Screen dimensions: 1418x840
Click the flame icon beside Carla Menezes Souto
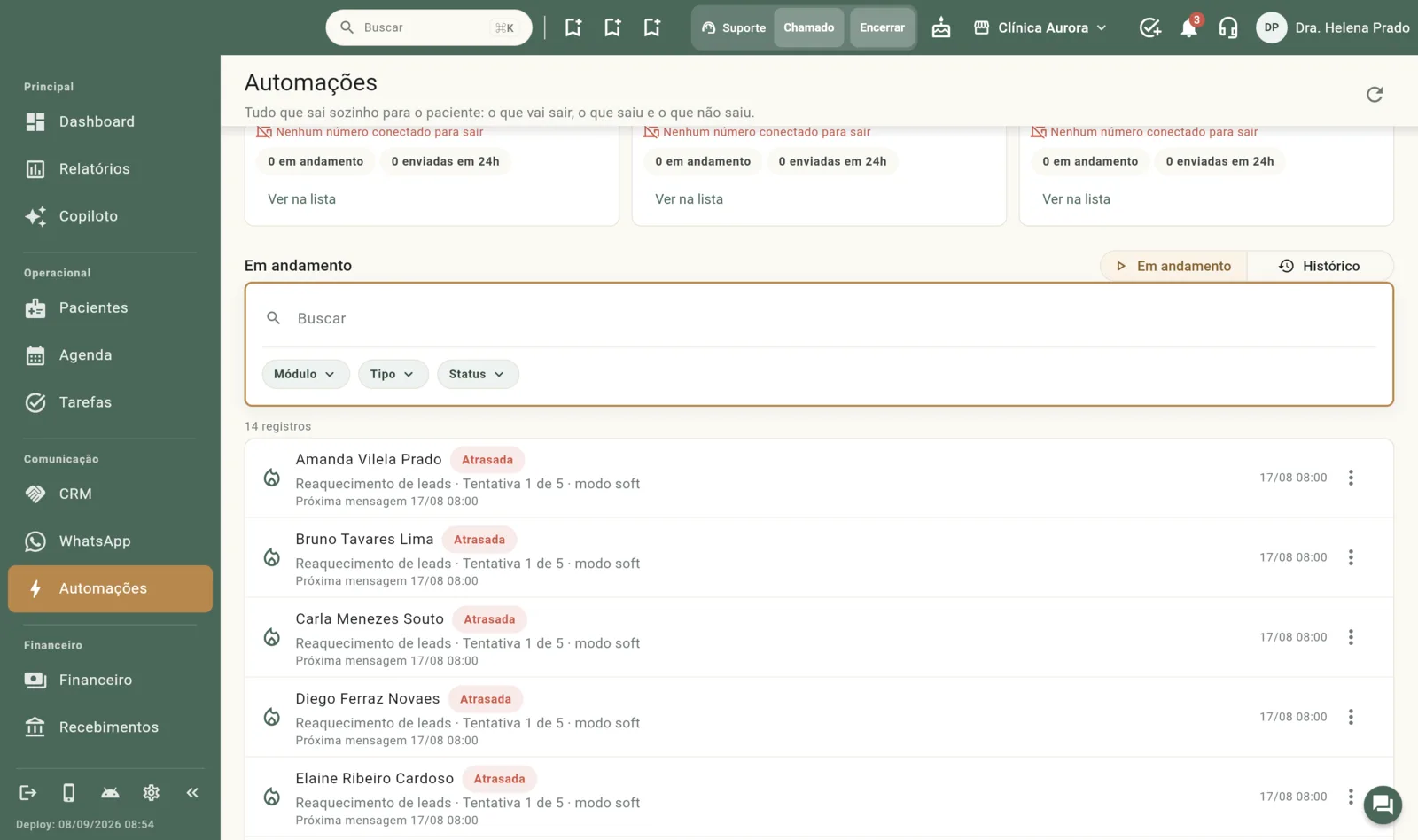272,637
